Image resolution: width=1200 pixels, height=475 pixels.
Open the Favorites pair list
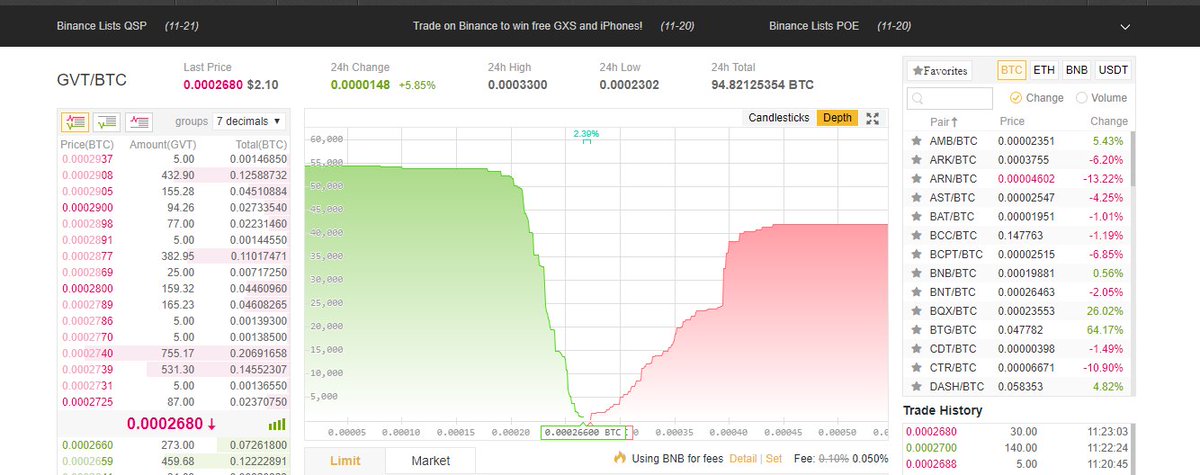pos(939,71)
